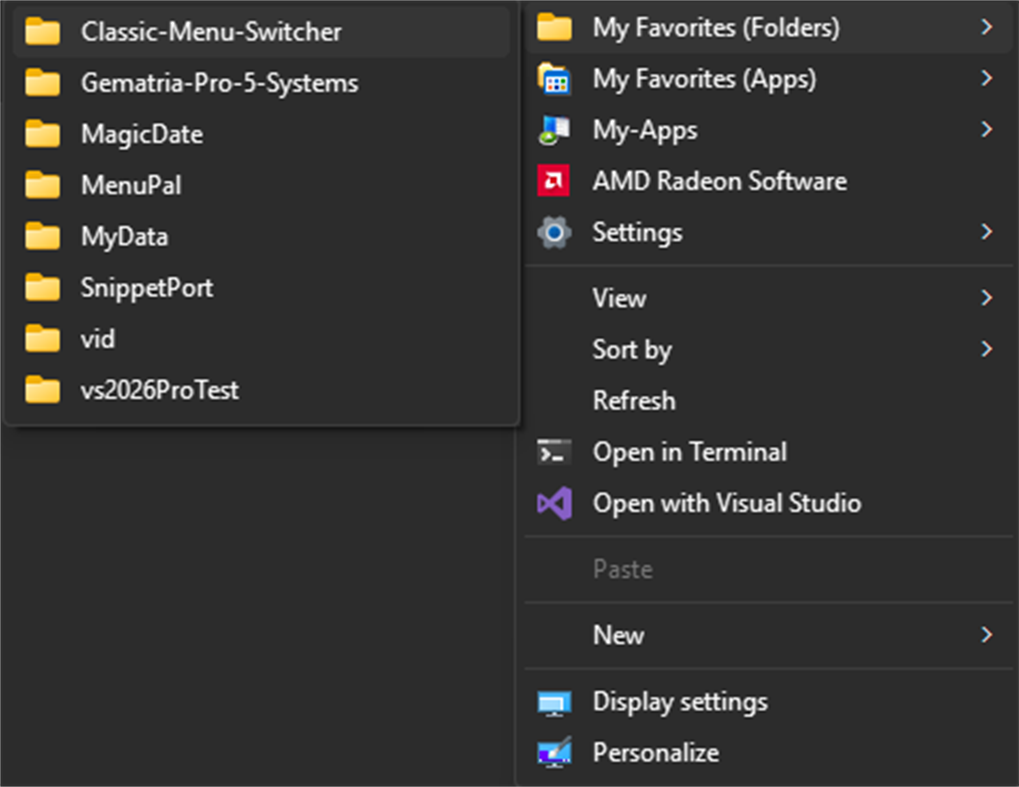Click the Settings gear icon

tap(554, 232)
